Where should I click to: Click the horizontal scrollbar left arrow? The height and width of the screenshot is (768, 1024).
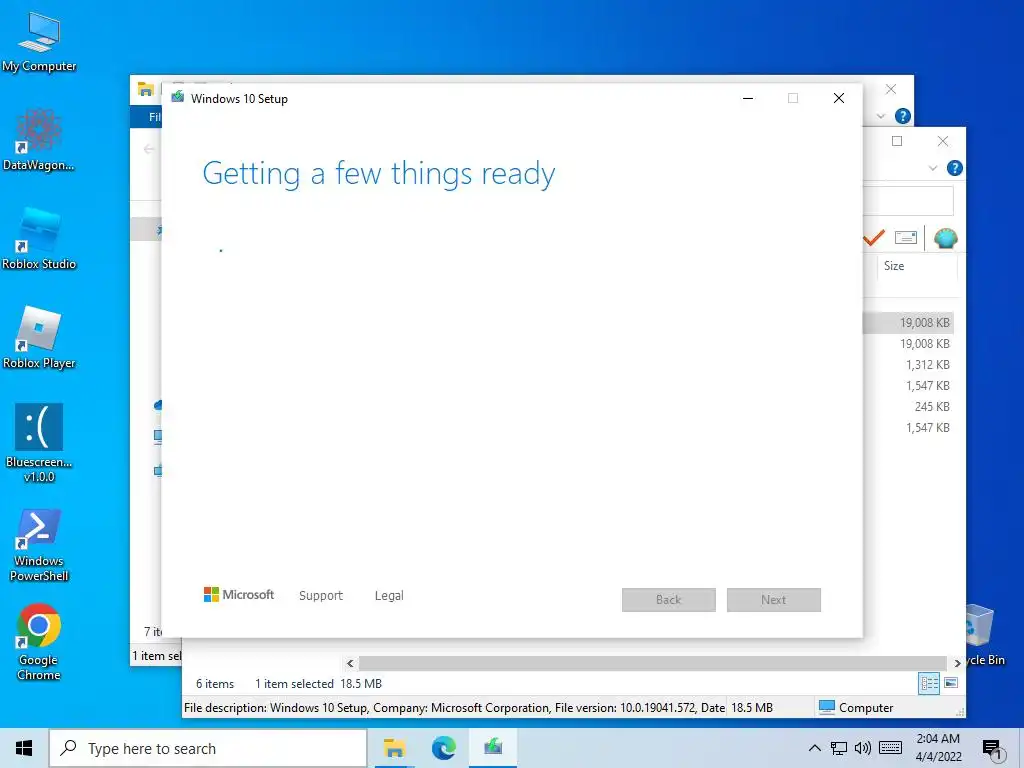(350, 664)
